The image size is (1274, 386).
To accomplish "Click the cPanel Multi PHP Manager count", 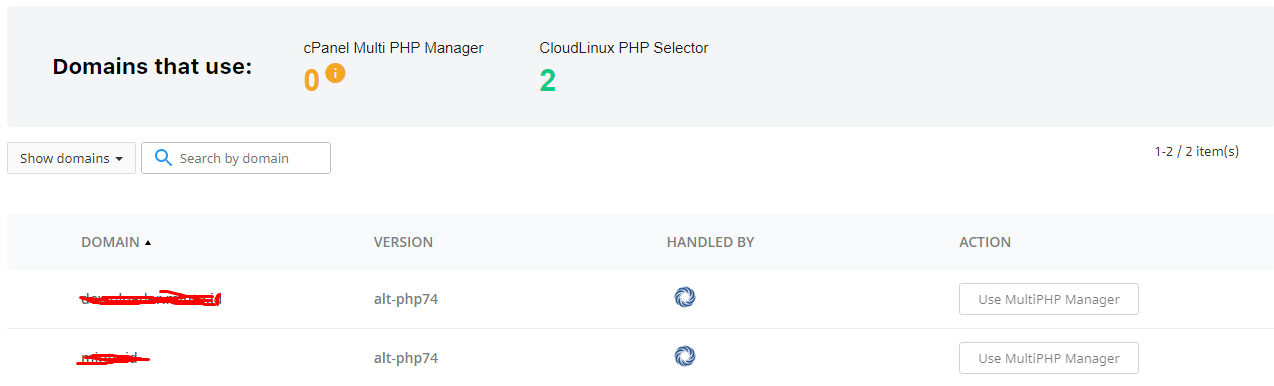I will pyautogui.click(x=312, y=80).
